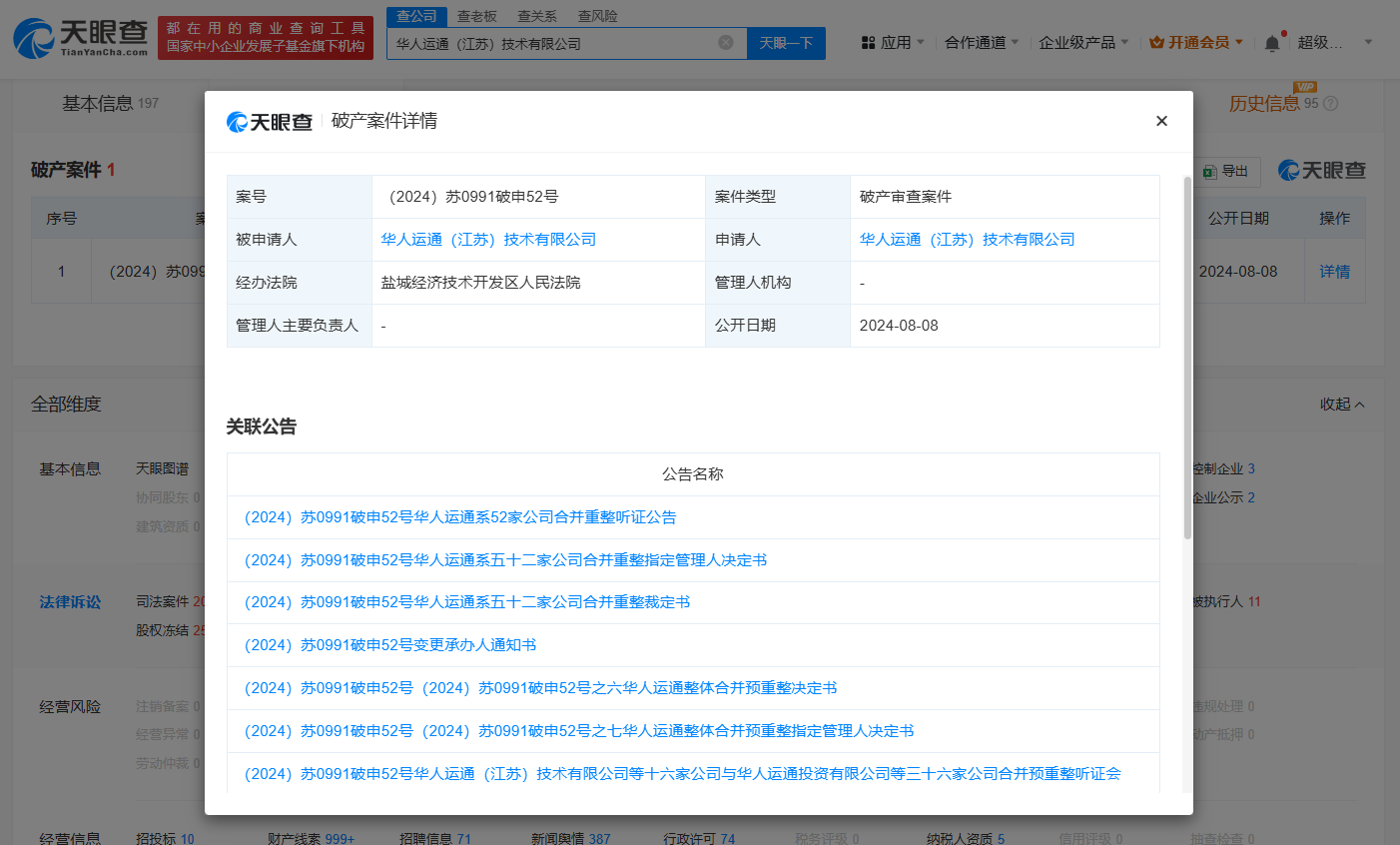The height and width of the screenshot is (845, 1400).
Task: Open respondent company 华人运通 link
Action: (x=488, y=240)
